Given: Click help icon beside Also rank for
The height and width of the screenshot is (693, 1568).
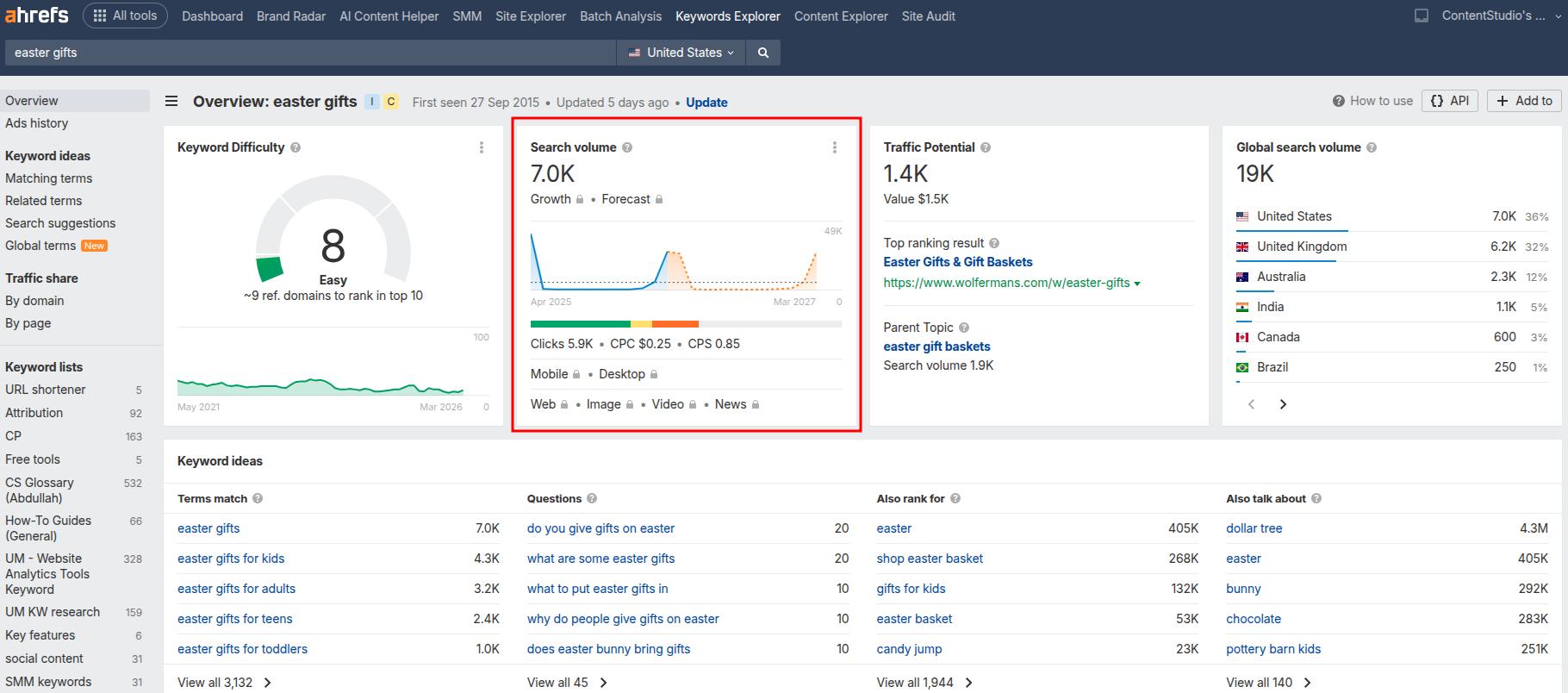Looking at the screenshot, I should click(955, 498).
